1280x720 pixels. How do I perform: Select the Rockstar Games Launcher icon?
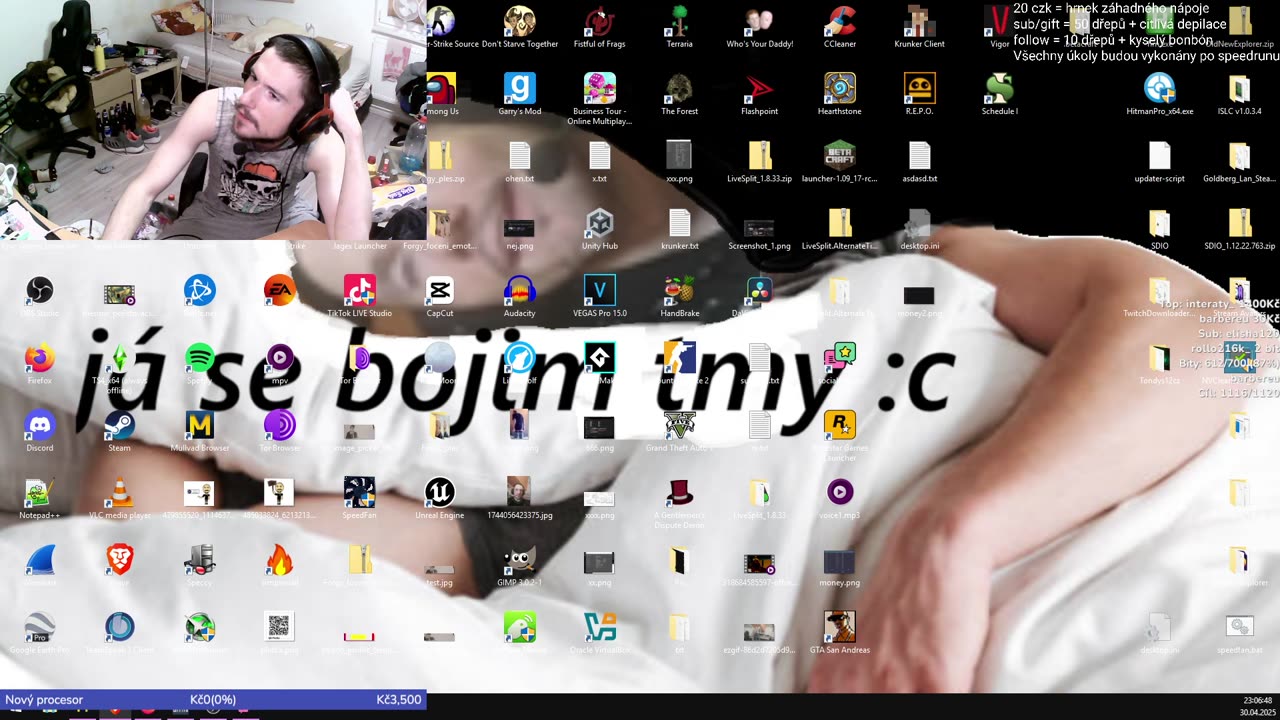click(840, 435)
